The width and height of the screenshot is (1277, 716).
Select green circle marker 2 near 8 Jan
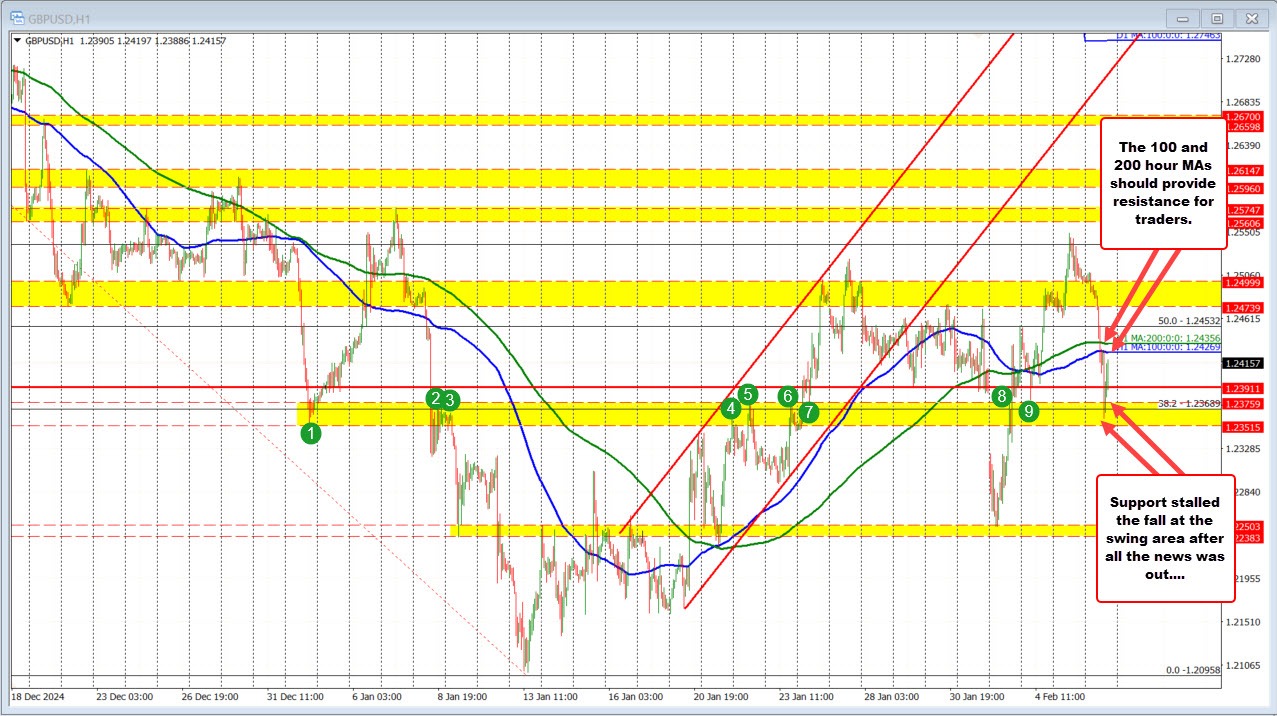tap(434, 398)
